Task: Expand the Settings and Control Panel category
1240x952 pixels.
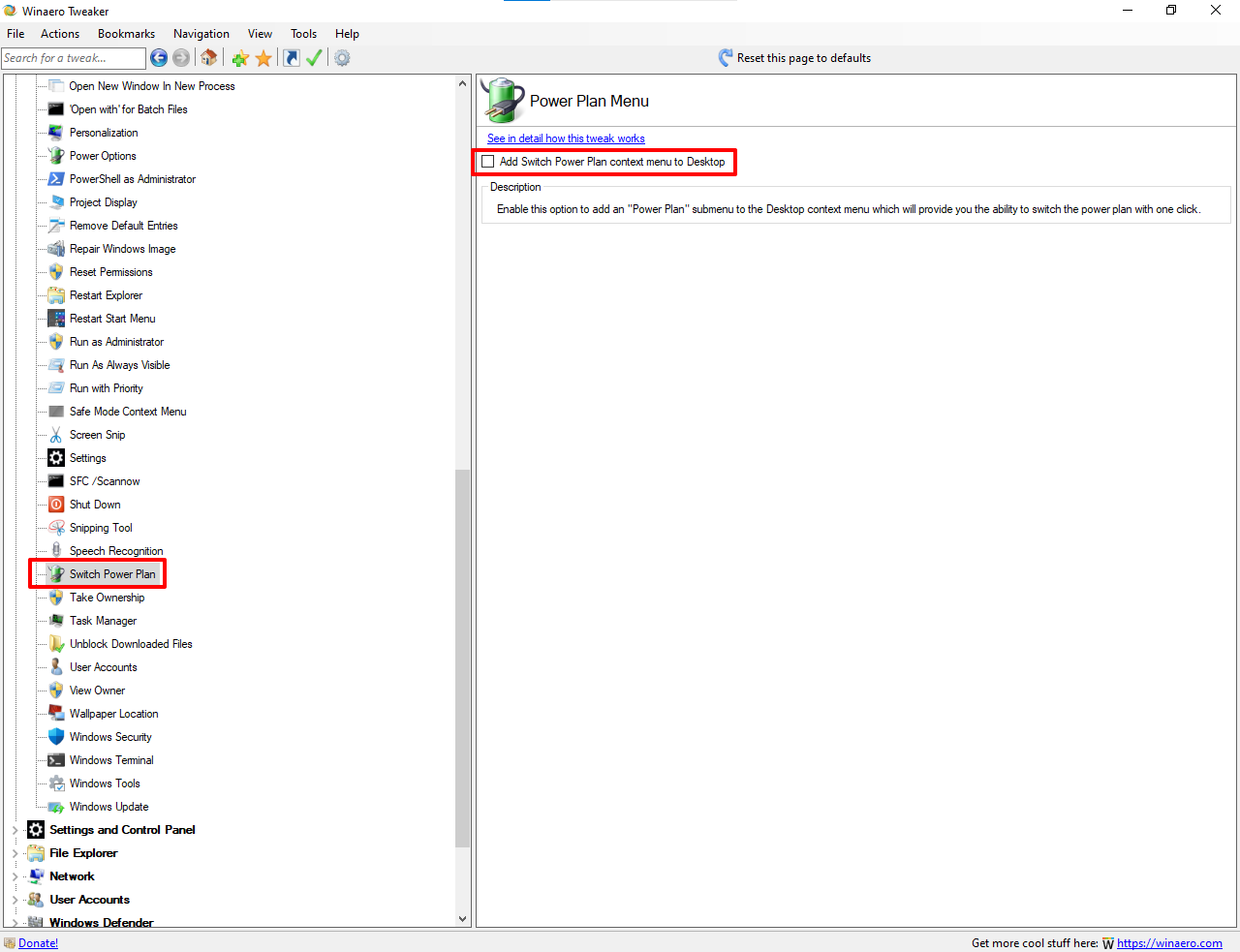Action: (x=15, y=830)
